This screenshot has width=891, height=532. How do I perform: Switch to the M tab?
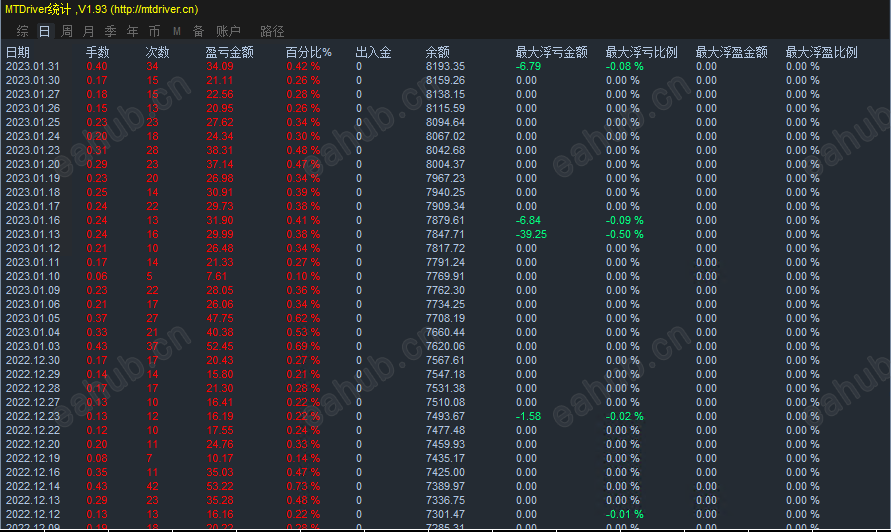coord(177,31)
